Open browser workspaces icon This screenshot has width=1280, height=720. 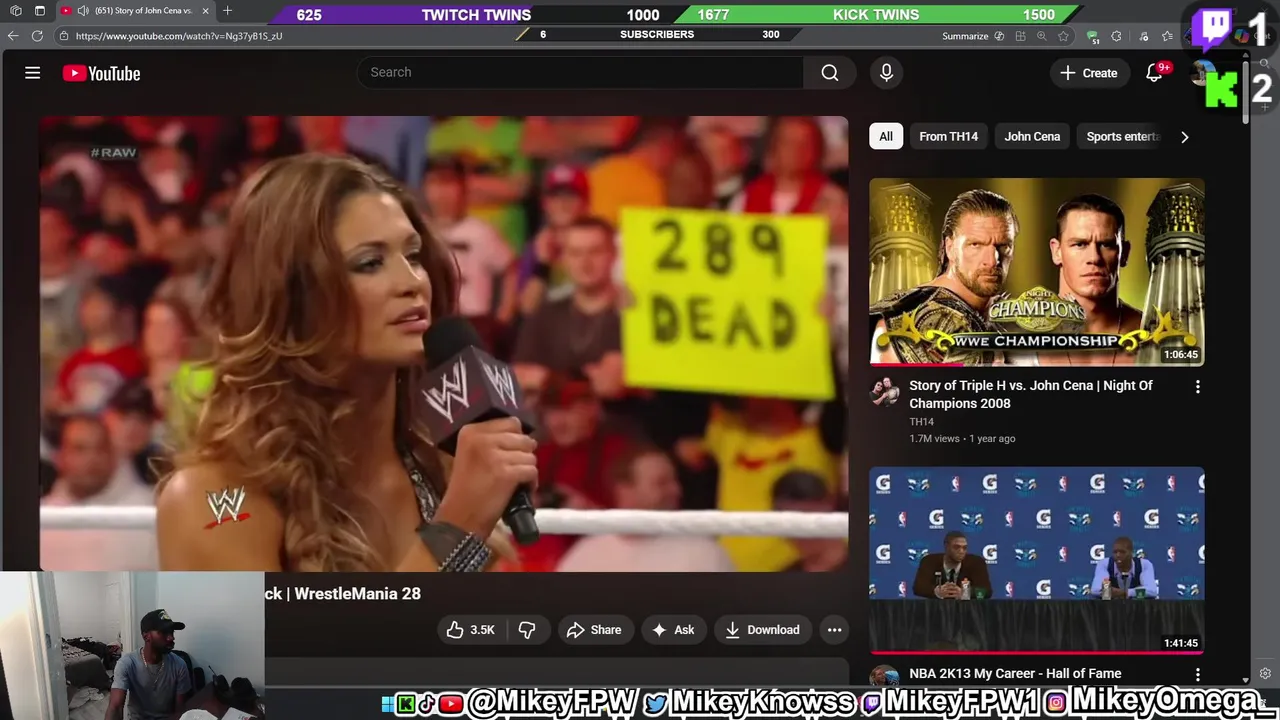pos(15,11)
